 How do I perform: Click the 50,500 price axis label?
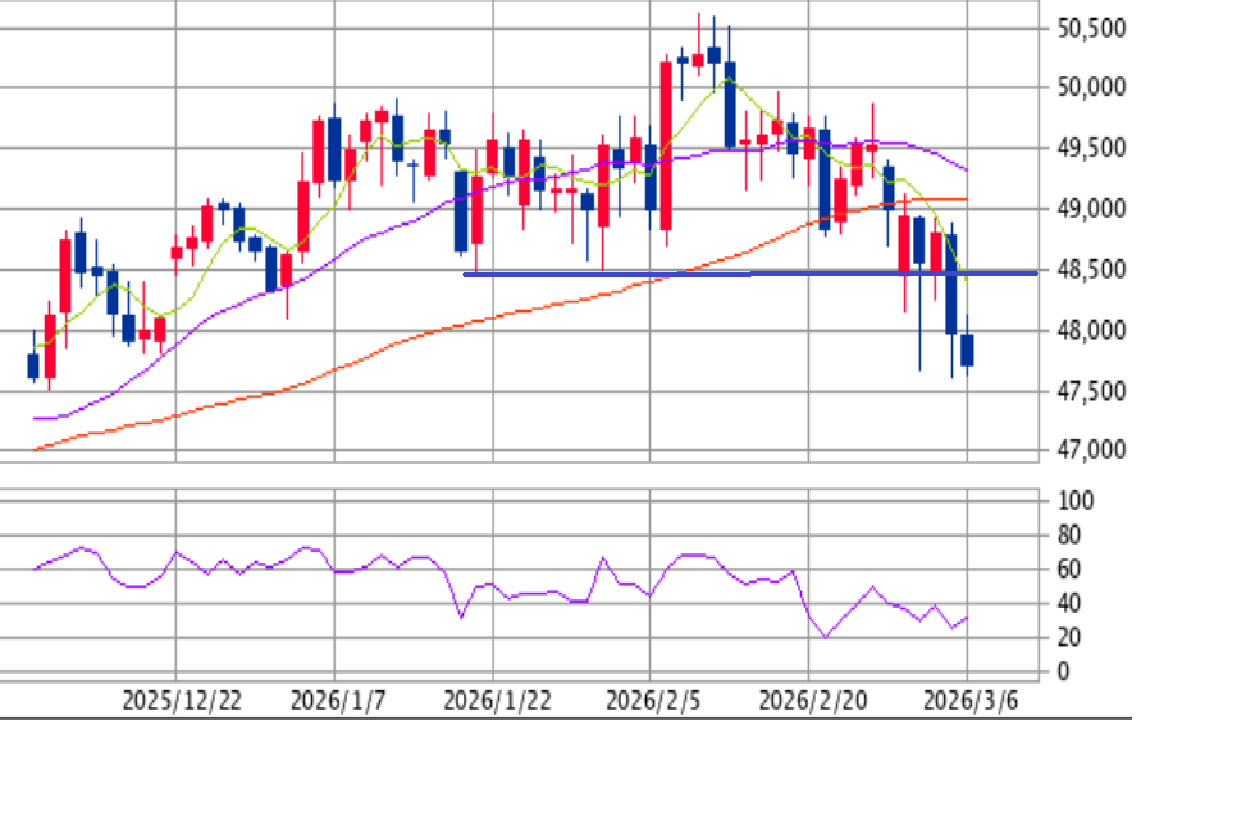(1092, 28)
